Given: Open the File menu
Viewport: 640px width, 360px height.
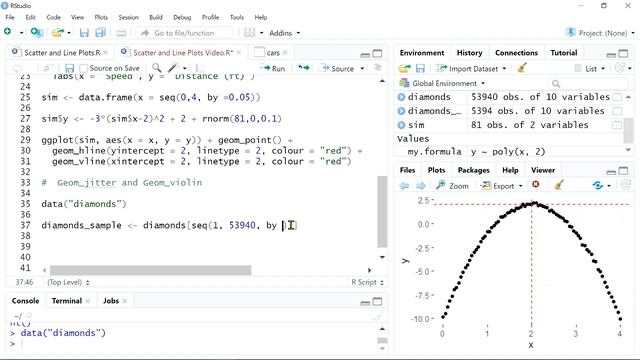Looking at the screenshot, I should click(10, 17).
